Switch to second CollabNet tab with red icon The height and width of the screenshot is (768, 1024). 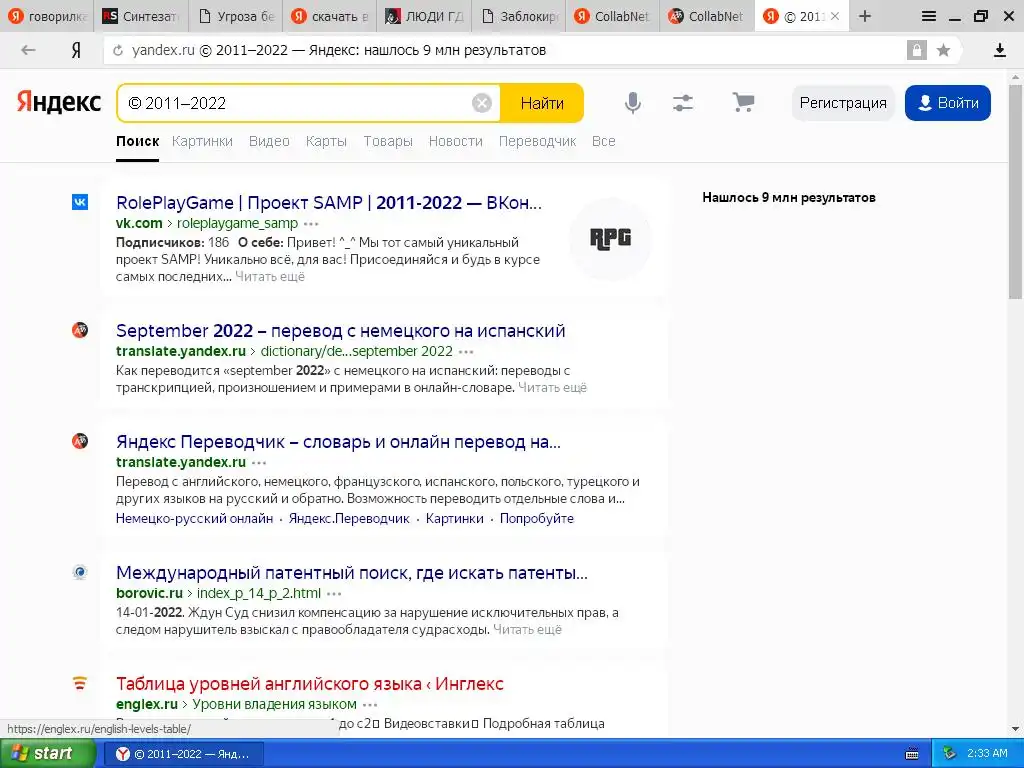pos(707,16)
